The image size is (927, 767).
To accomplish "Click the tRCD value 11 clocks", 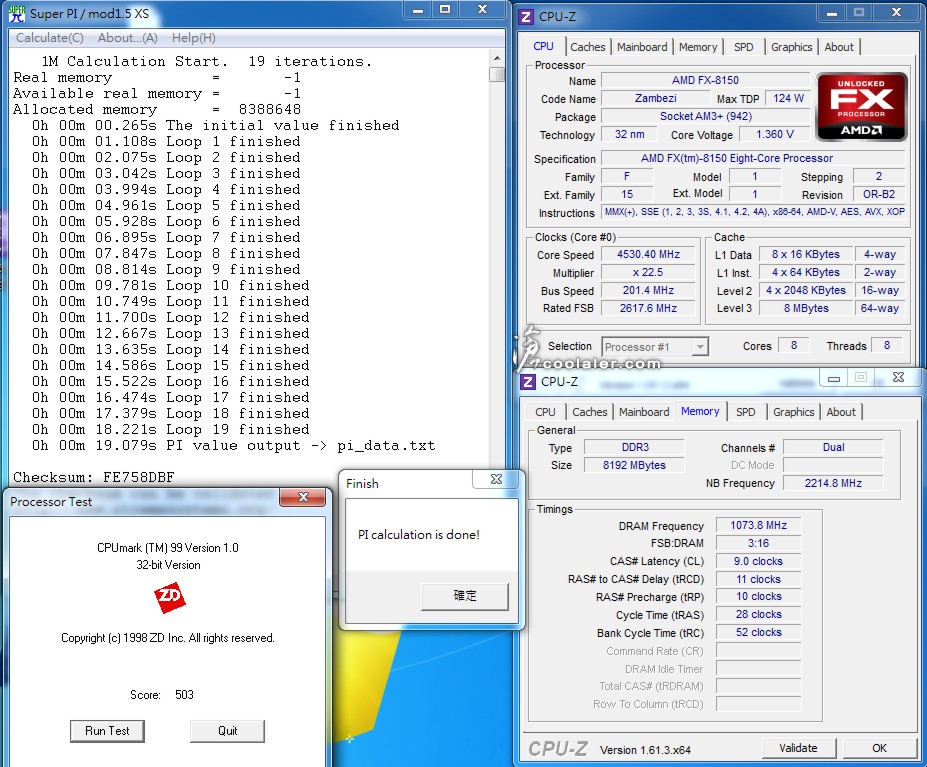I will tap(759, 579).
